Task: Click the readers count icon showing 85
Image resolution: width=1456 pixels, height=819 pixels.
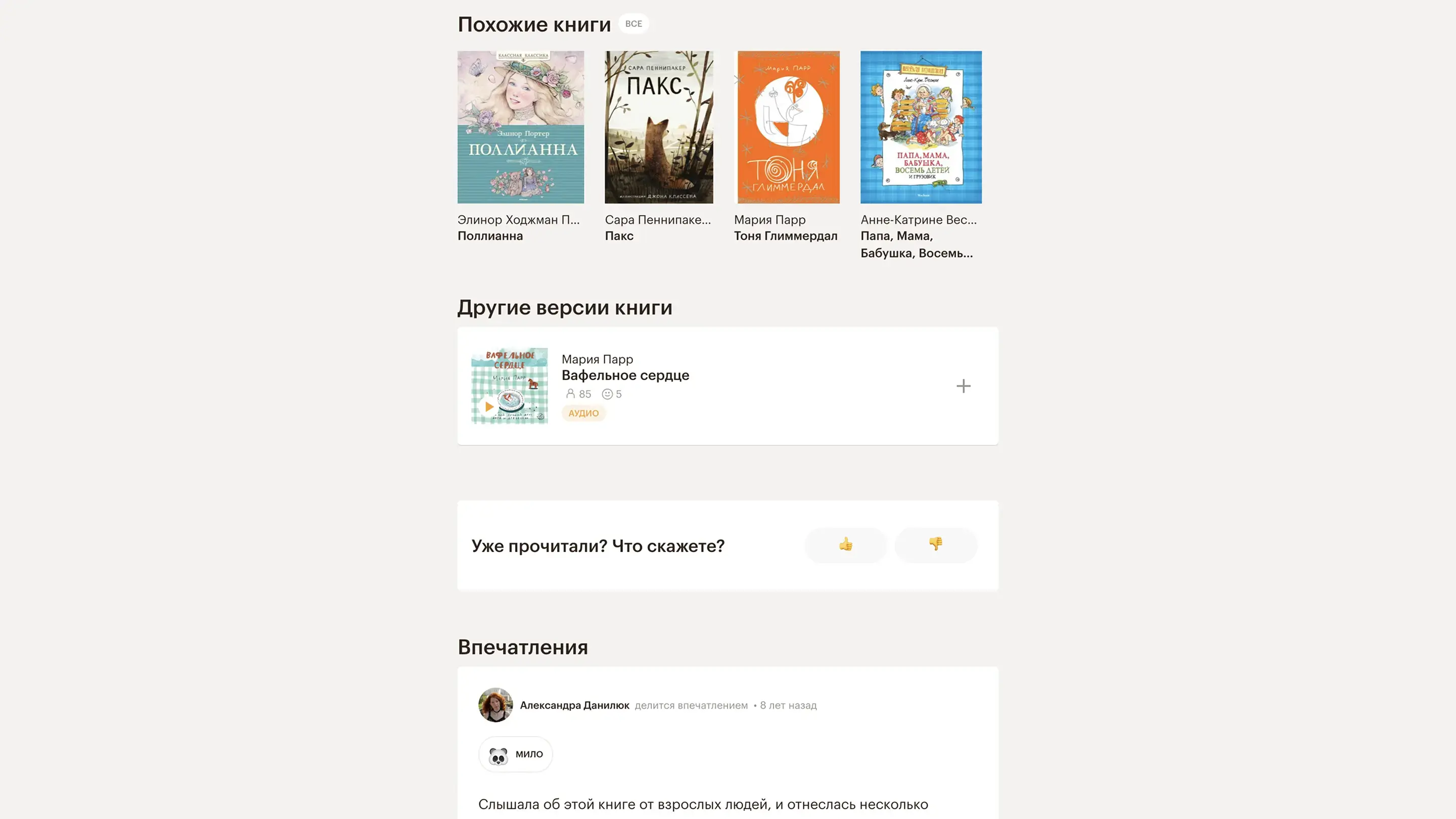Action: [x=570, y=394]
